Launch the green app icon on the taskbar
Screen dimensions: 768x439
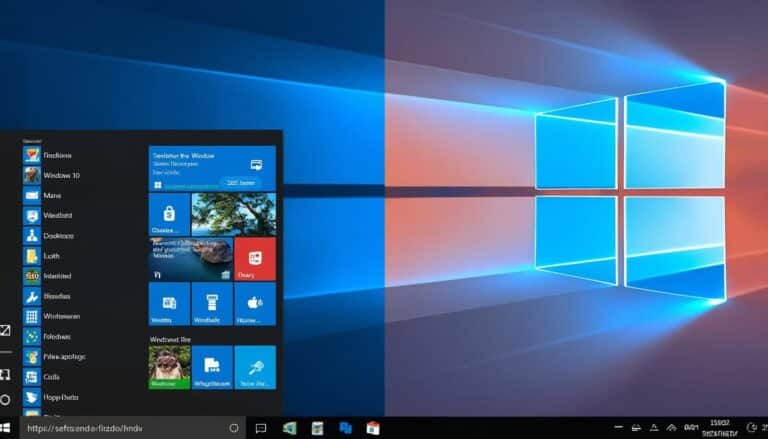coord(289,428)
